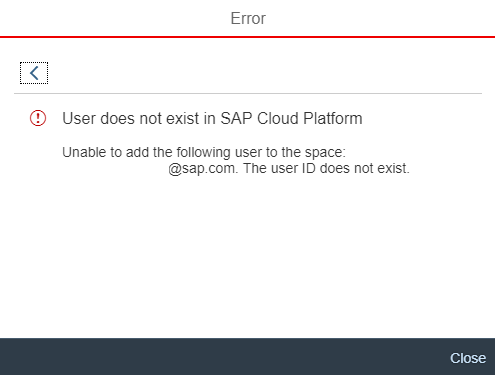This screenshot has width=495, height=375.
Task: Select the 'User does not exist' heading
Action: tap(212, 118)
